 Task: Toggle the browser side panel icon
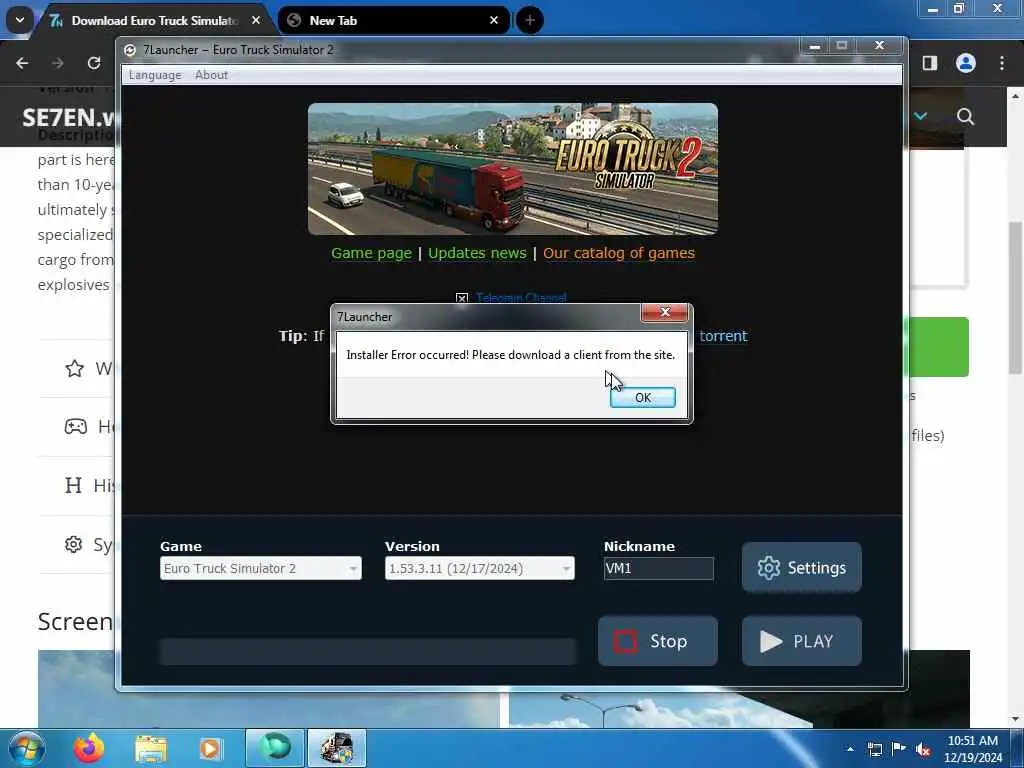pyautogui.click(x=930, y=63)
